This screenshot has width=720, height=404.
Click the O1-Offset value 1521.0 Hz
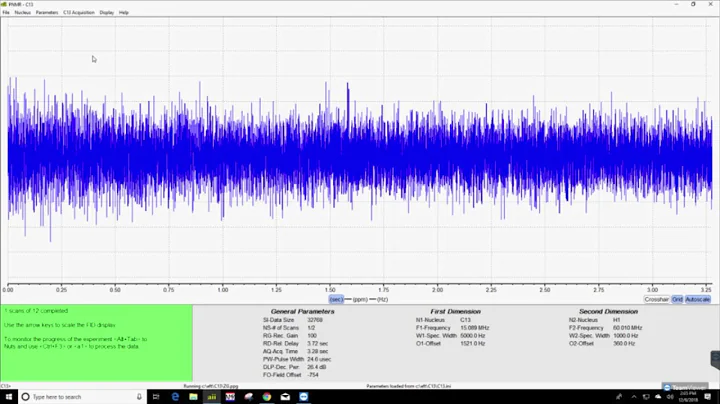(x=473, y=343)
